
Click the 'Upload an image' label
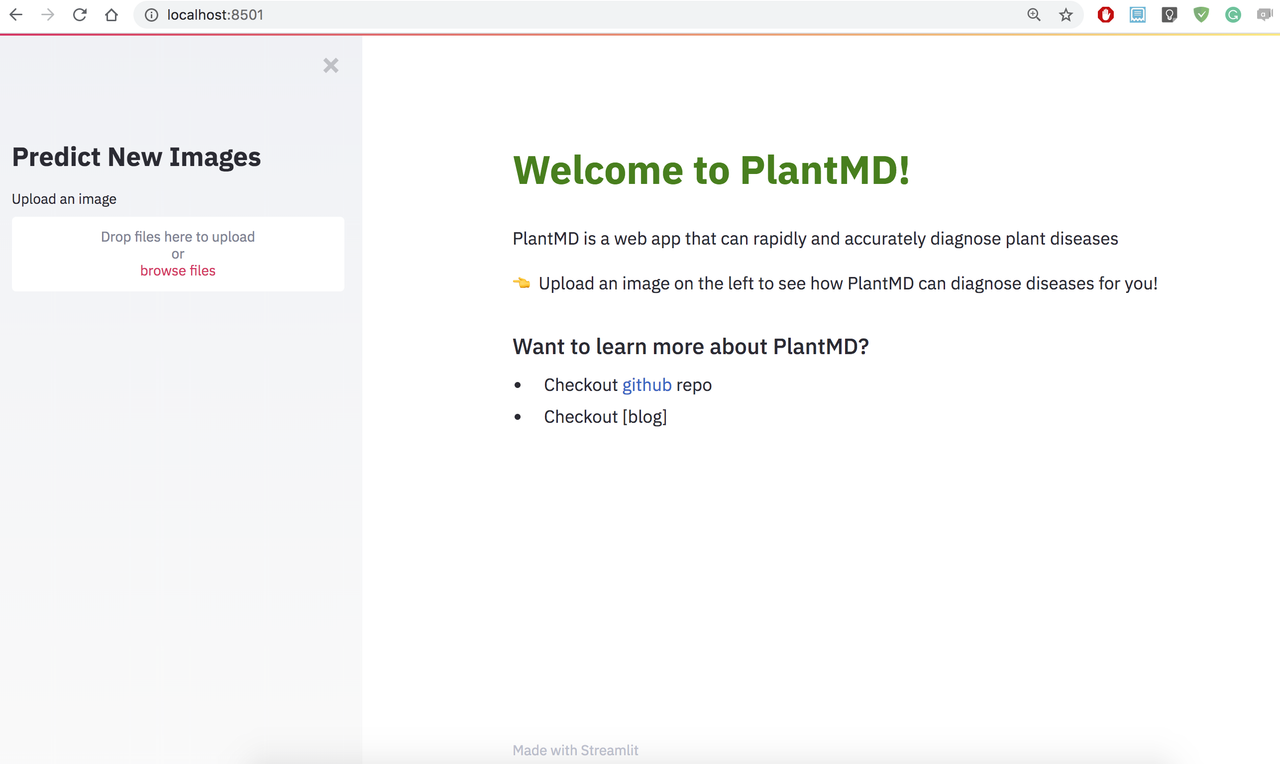click(x=64, y=199)
